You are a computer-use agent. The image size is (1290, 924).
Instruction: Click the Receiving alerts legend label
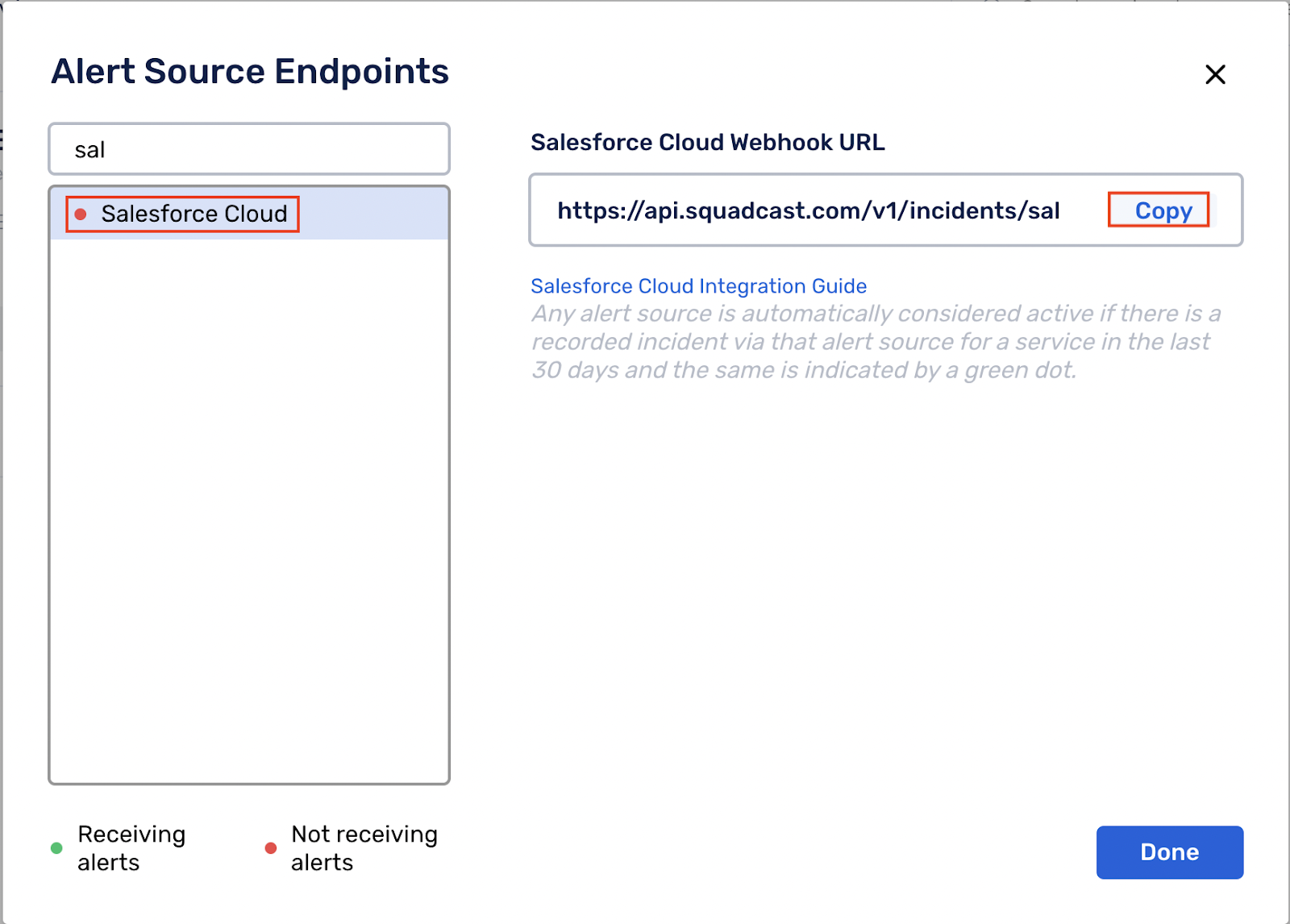coord(131,848)
